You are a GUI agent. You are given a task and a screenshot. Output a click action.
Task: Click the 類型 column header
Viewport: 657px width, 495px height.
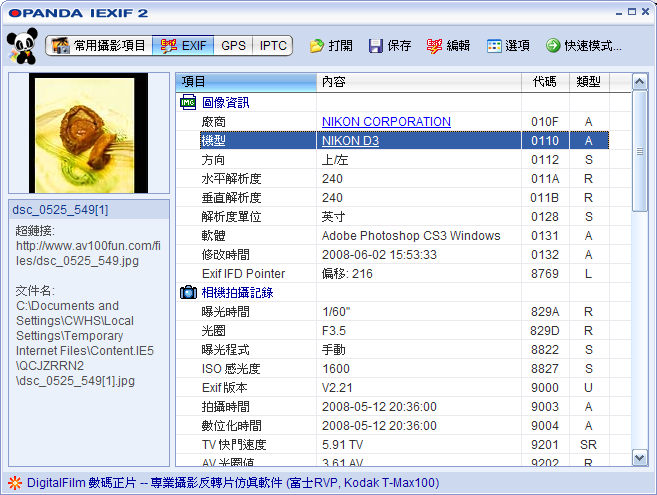tap(589, 82)
